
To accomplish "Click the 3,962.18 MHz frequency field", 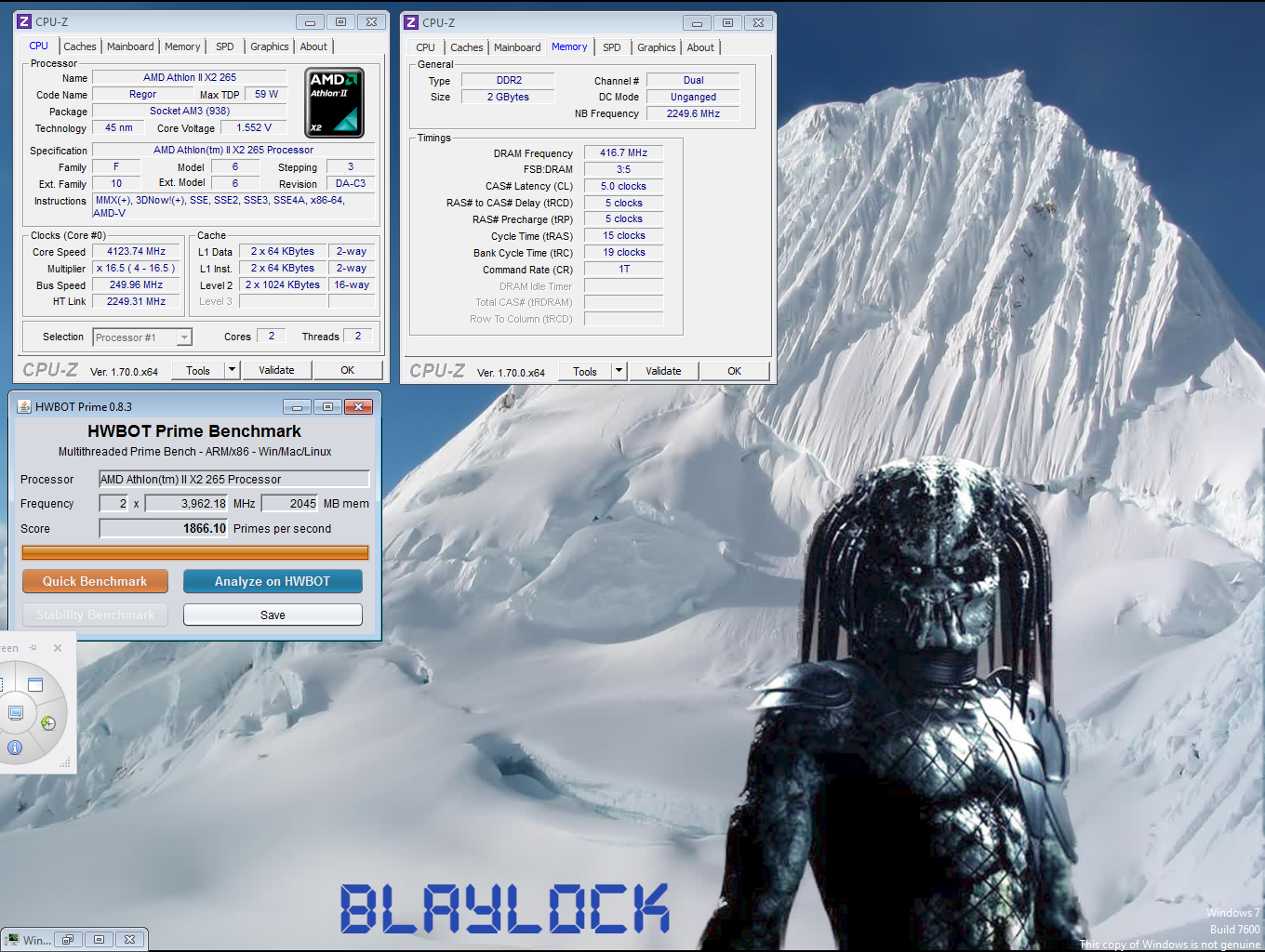I will [x=187, y=503].
